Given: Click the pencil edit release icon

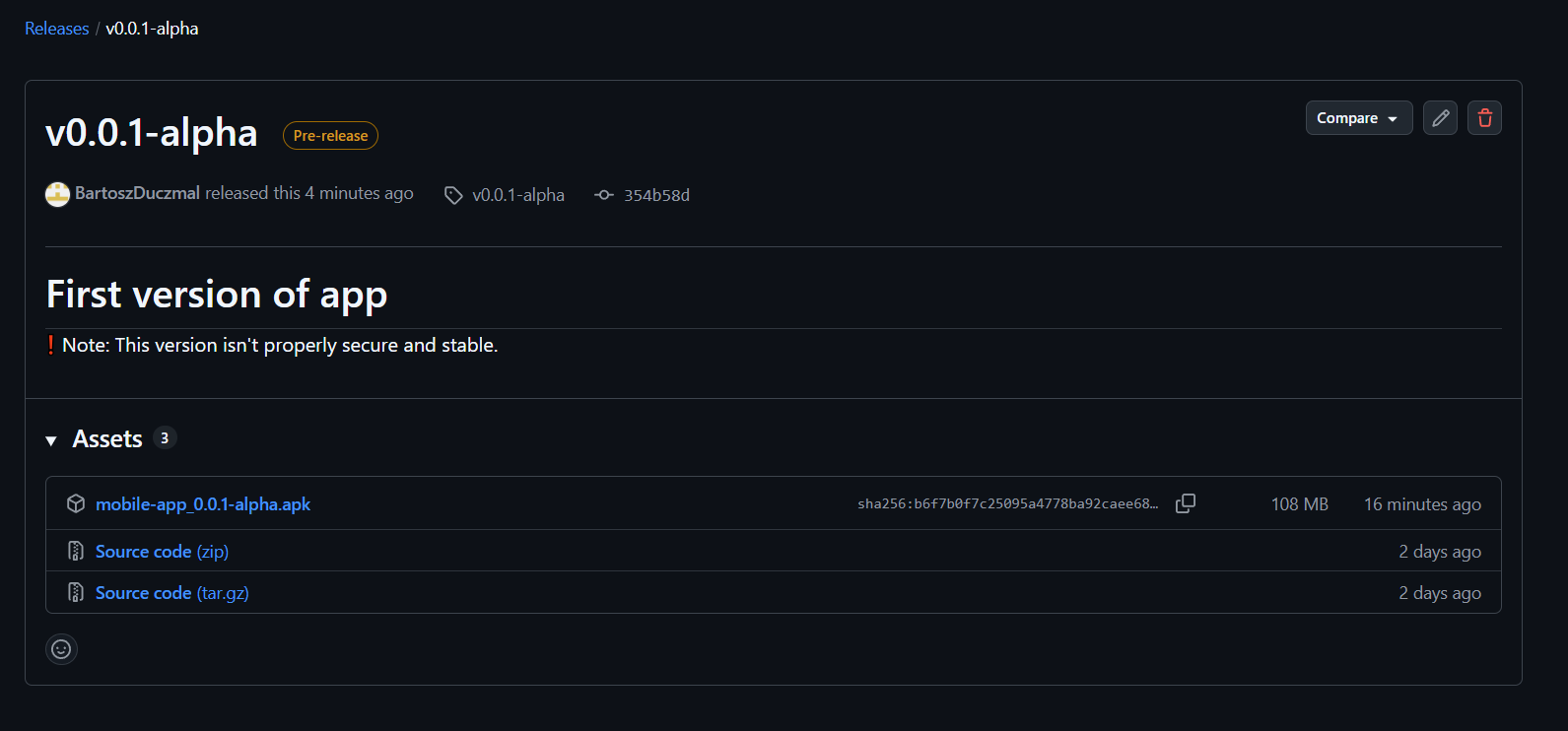Looking at the screenshot, I should [1440, 118].
